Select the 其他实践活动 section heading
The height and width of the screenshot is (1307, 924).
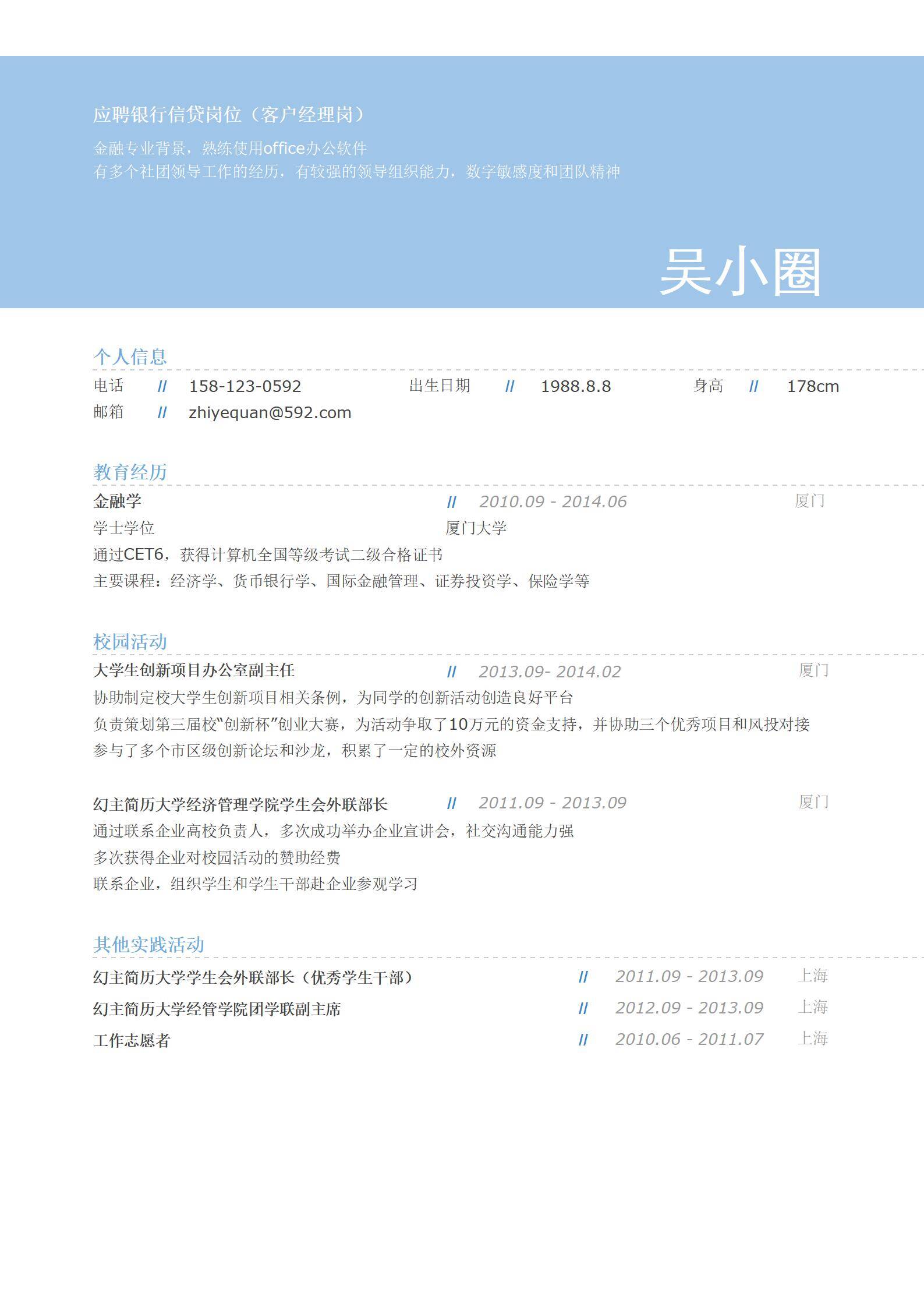[148, 944]
